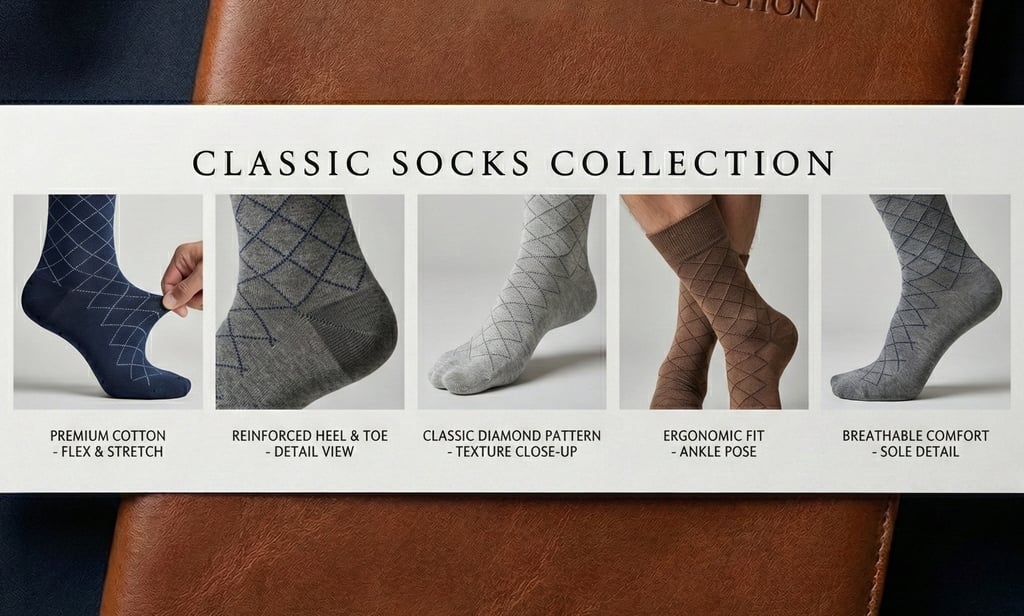Click the Ergonomic Fit caption
Screen dimensions: 1024x616
tap(714, 436)
